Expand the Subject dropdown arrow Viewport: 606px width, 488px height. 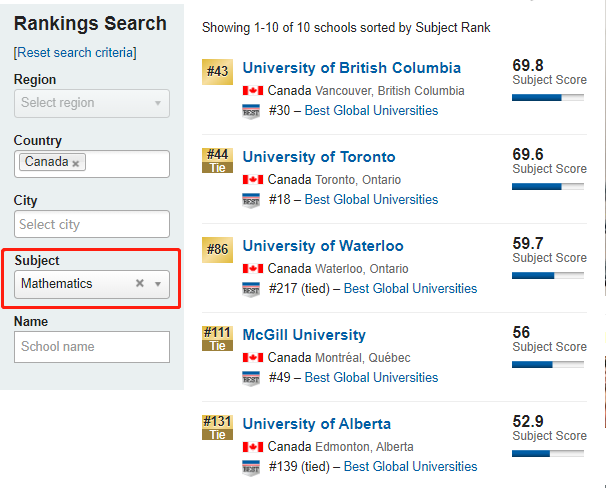pyautogui.click(x=158, y=284)
